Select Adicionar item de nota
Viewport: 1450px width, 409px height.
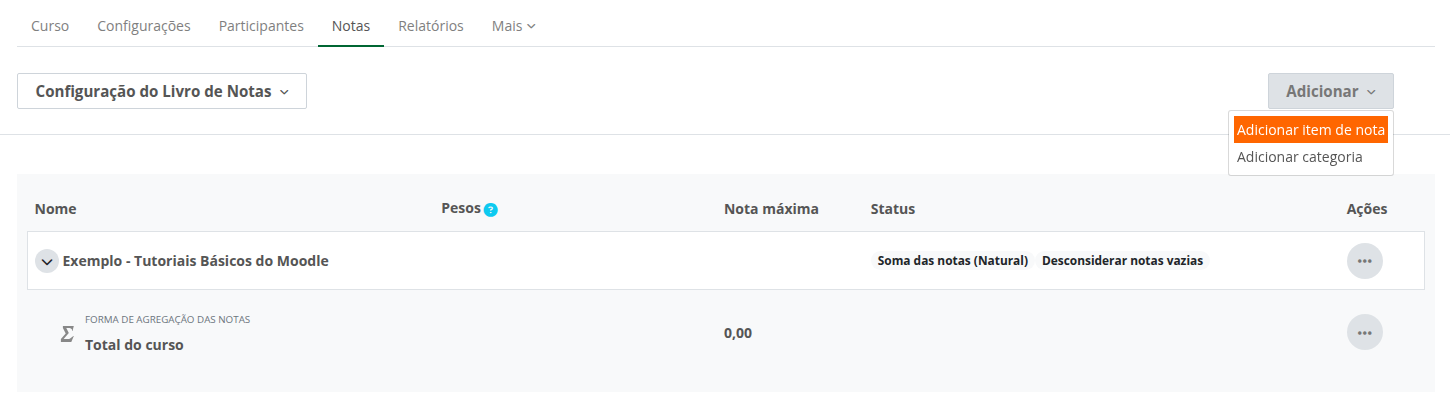click(1310, 130)
